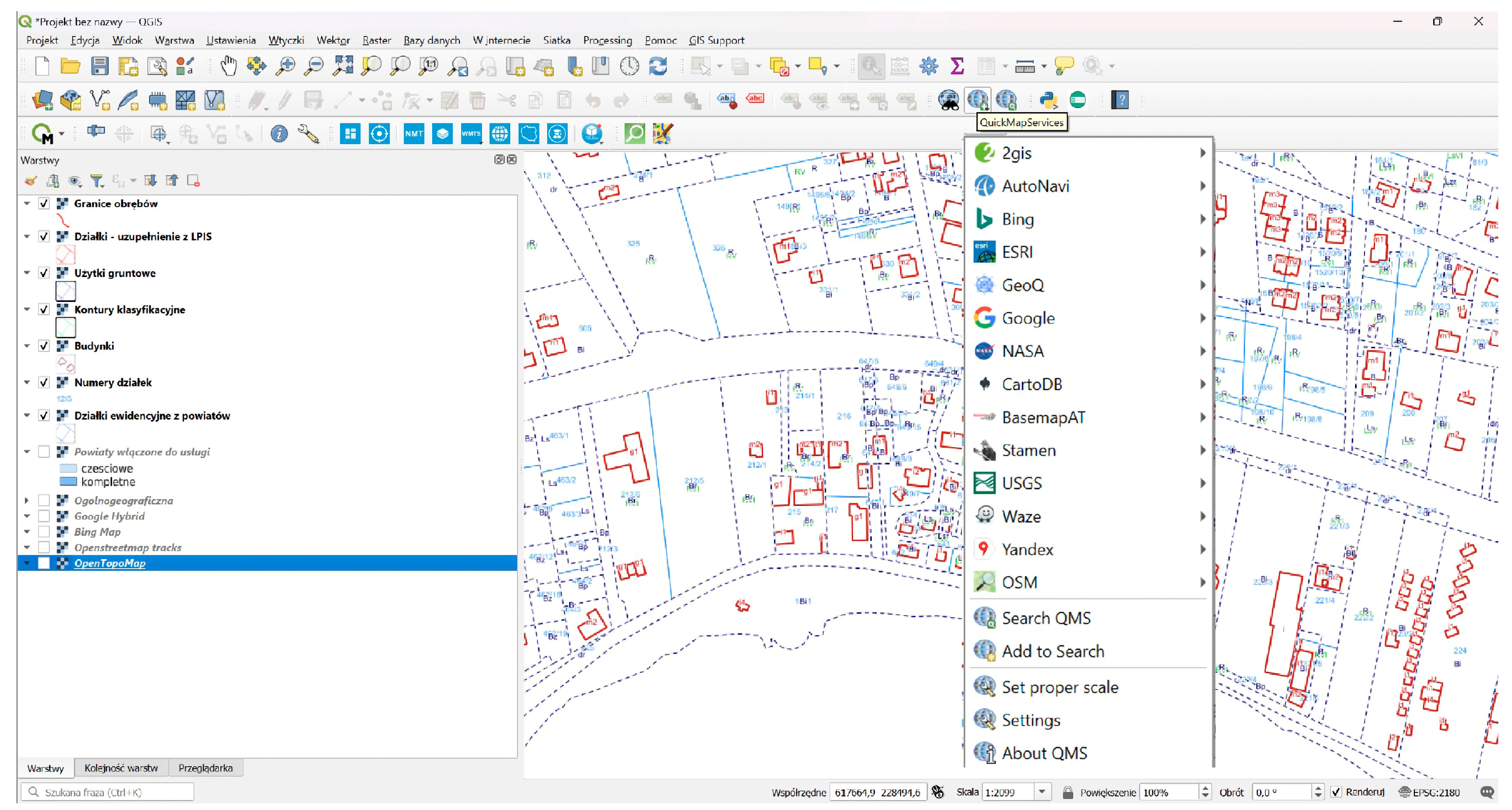Select the Pan Map hand tool
This screenshot has height=810, width=1512.
tap(228, 66)
